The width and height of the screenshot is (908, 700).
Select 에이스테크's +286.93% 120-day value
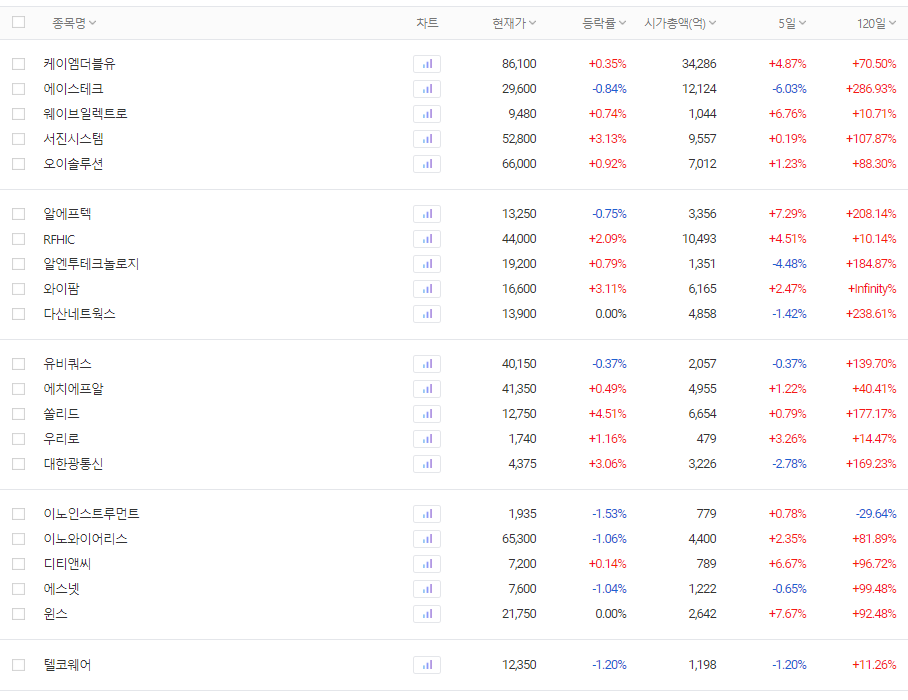(x=871, y=89)
